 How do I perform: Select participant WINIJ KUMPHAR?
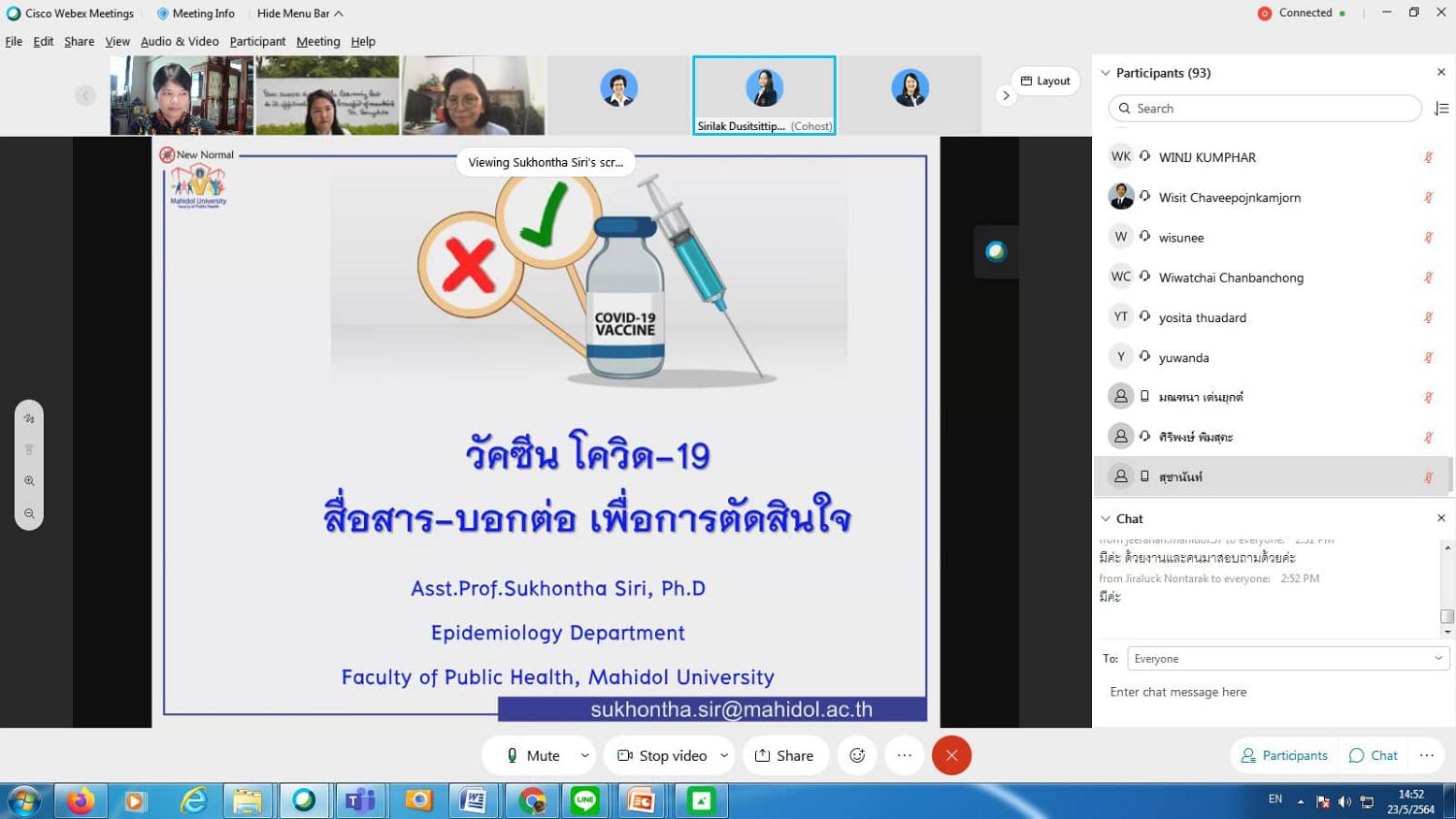point(1271,157)
